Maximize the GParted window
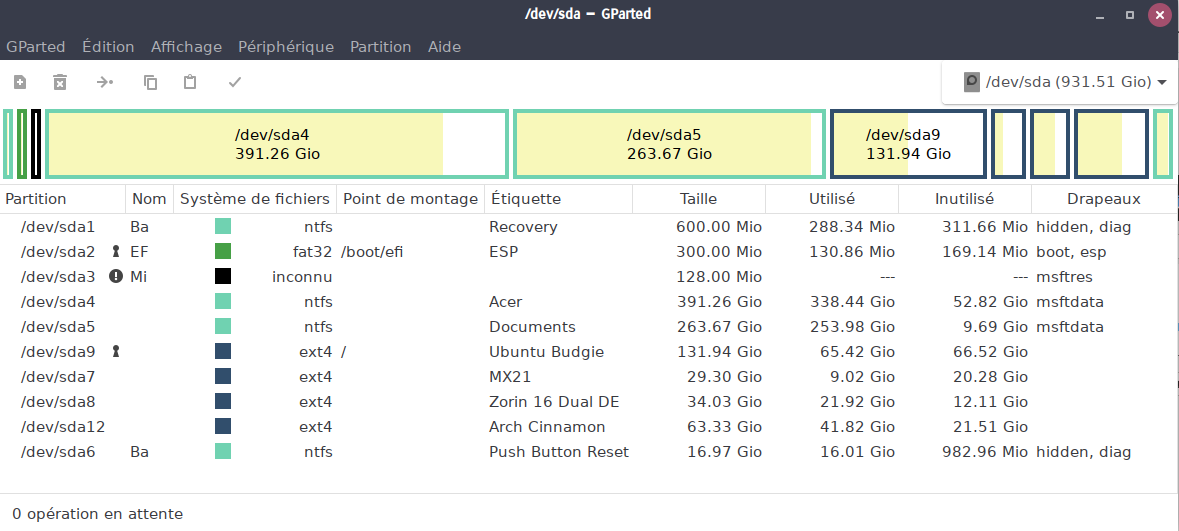The image size is (1179, 531). [1130, 15]
